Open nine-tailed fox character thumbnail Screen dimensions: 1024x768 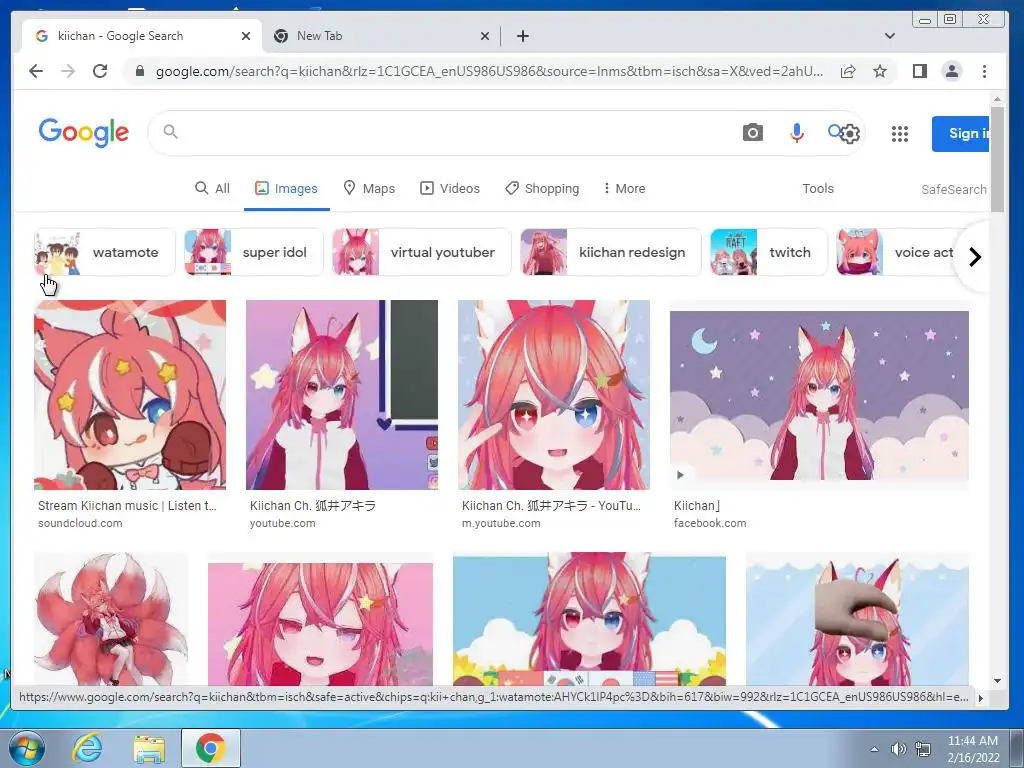(111, 619)
